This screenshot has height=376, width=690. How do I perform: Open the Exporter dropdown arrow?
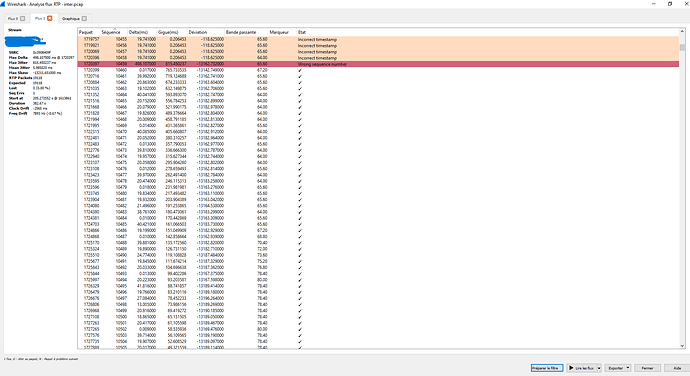click(628, 368)
